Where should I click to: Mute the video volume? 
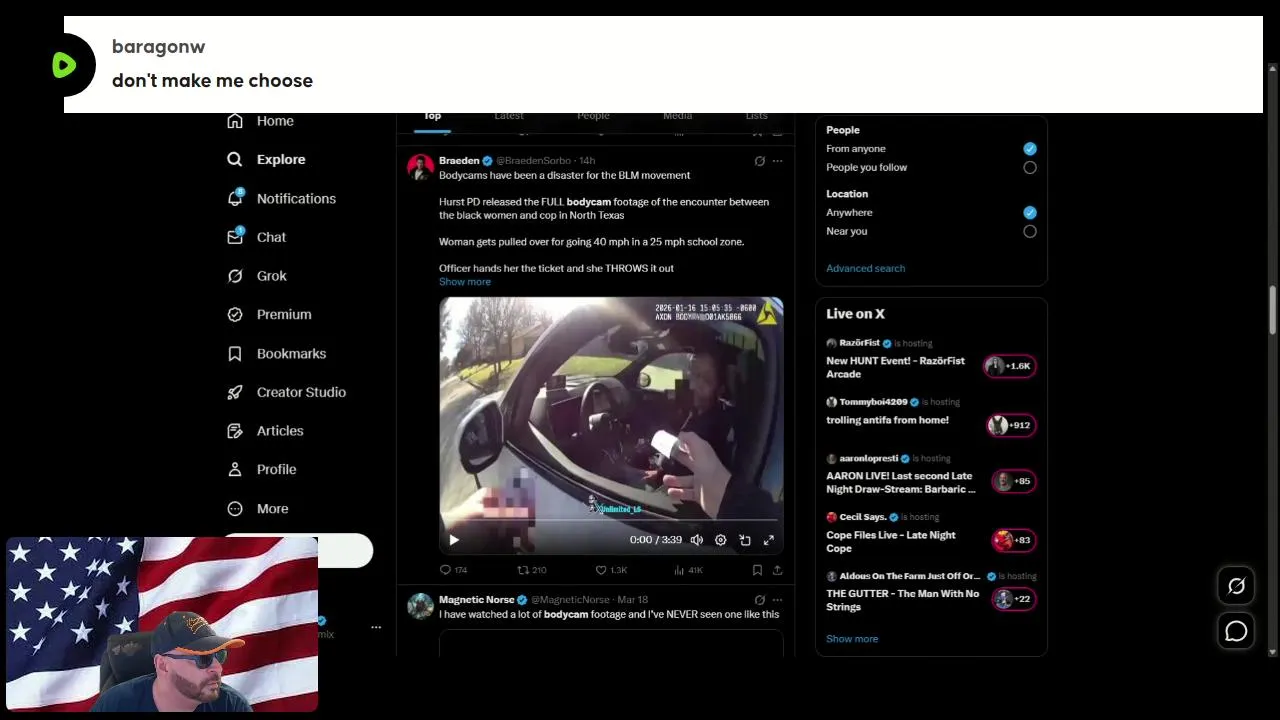point(697,540)
